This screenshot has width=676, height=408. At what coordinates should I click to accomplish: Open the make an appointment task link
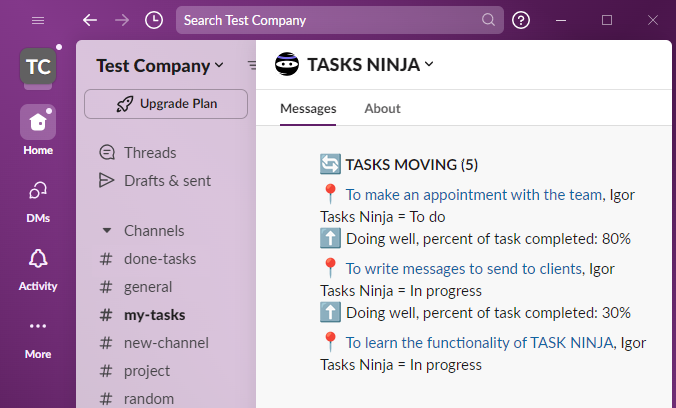click(x=474, y=195)
